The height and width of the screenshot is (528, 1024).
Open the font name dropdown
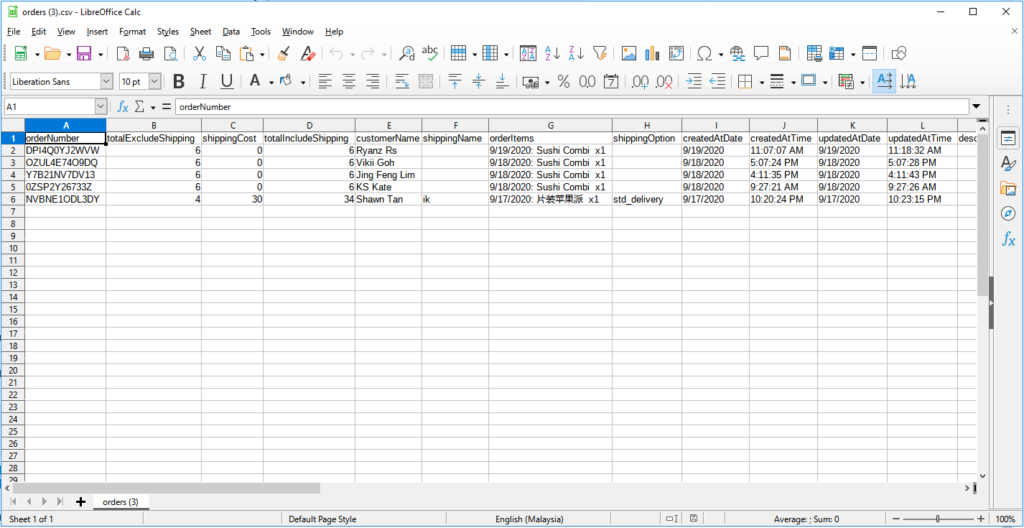106,82
